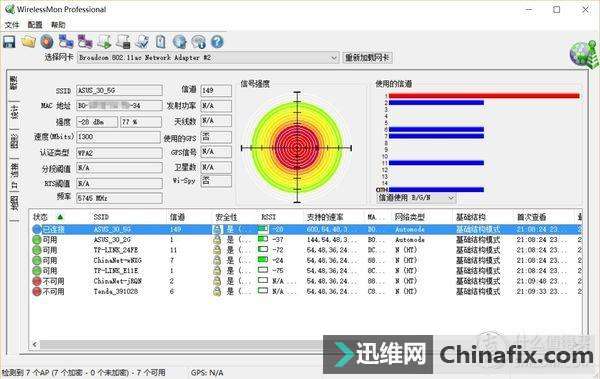Click red status icon of ChinaNet-jBQN row
The image size is (600, 379).
click(37, 281)
